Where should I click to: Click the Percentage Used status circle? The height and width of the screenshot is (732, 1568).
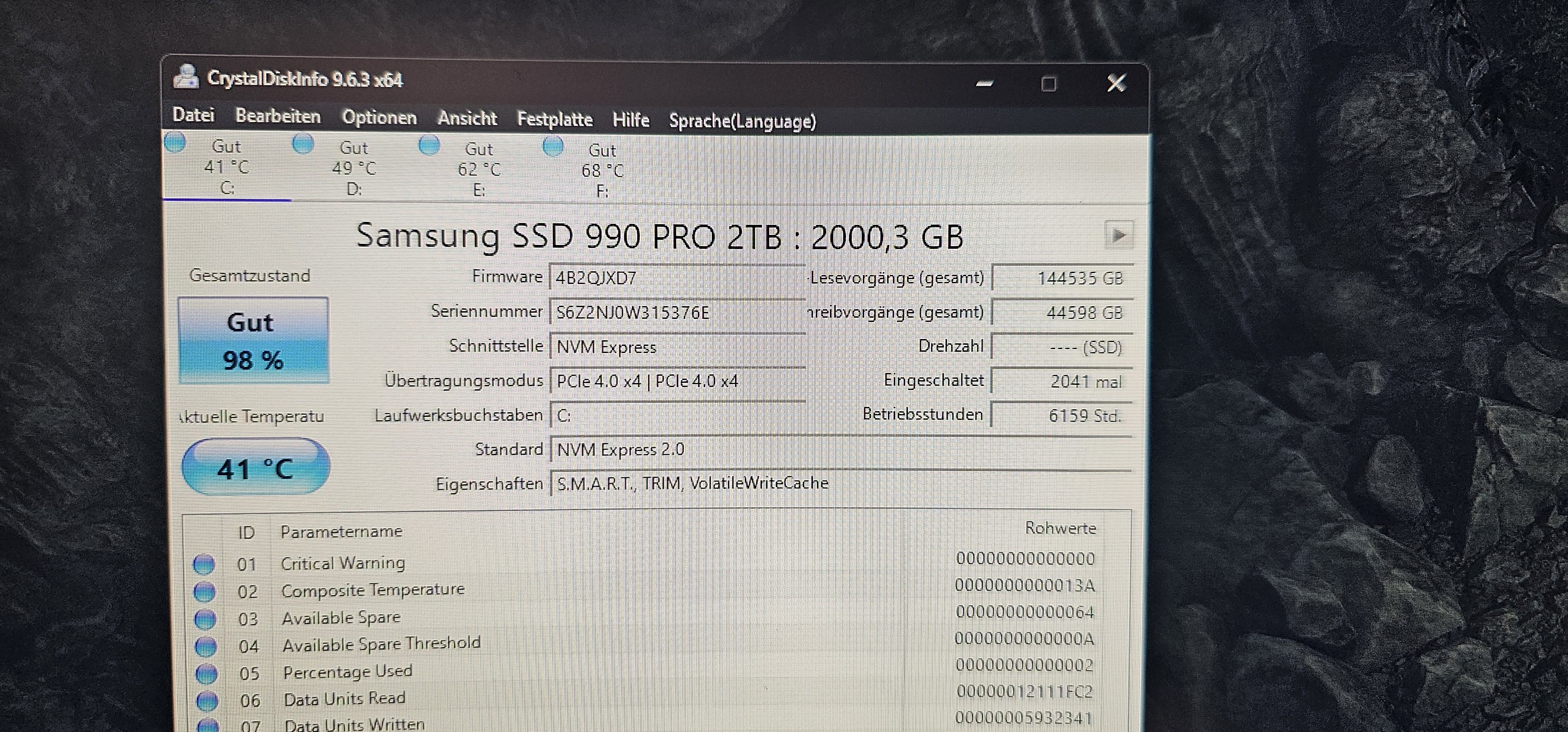207,674
